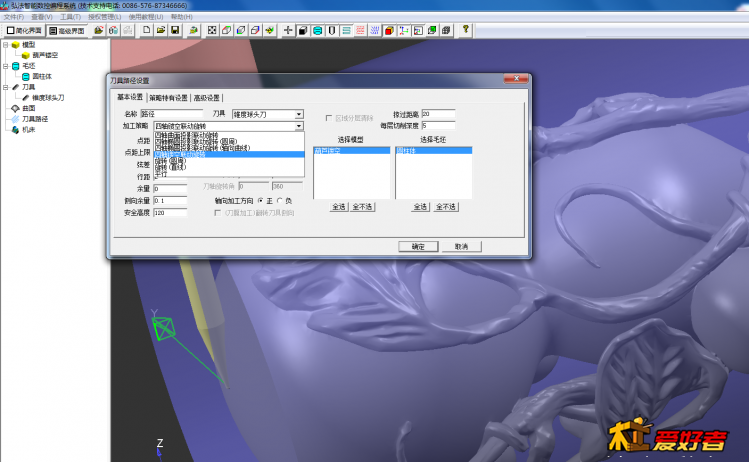This screenshot has height=462, width=749.
Task: Click the Save floppy disk toolbar icon
Action: (175, 30)
